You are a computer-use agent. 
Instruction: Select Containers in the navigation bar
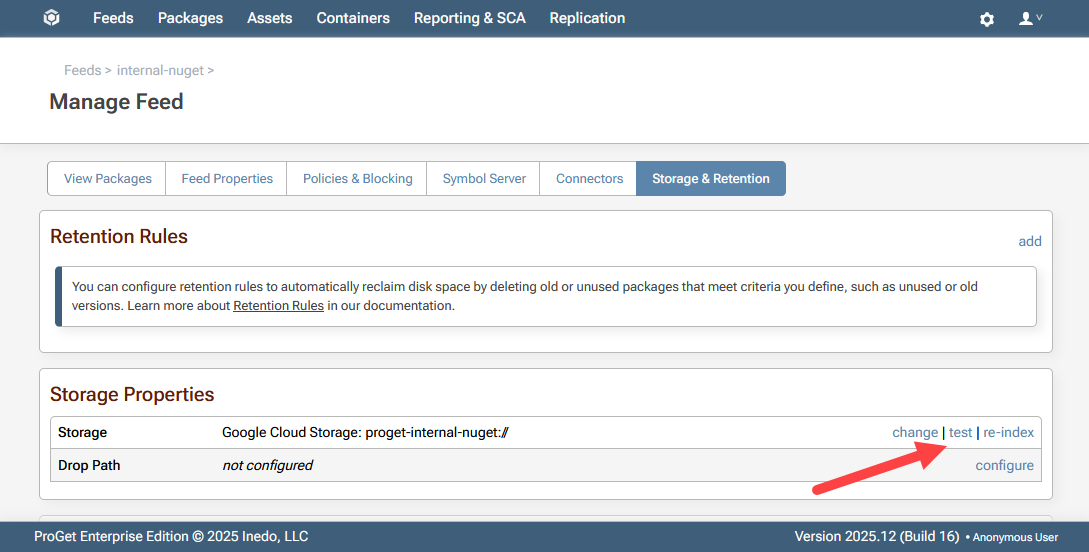tap(353, 18)
